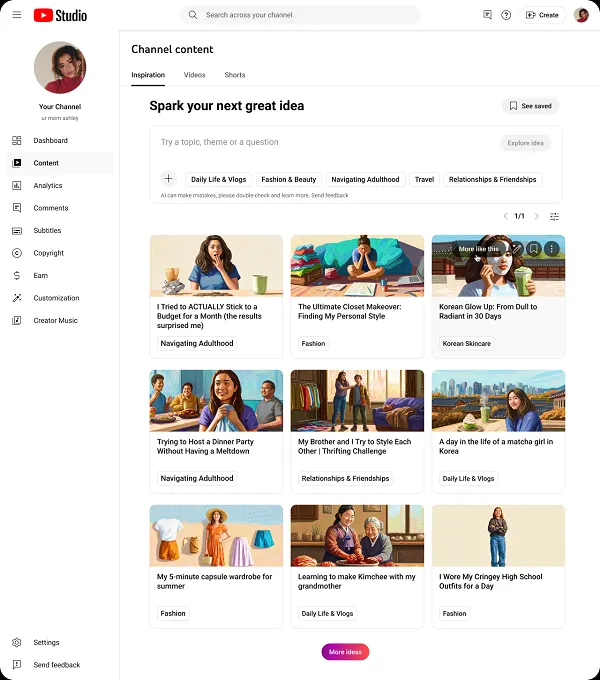Click the plus icon to add topic
Viewport: 600px width, 680px height.
[x=168, y=179]
